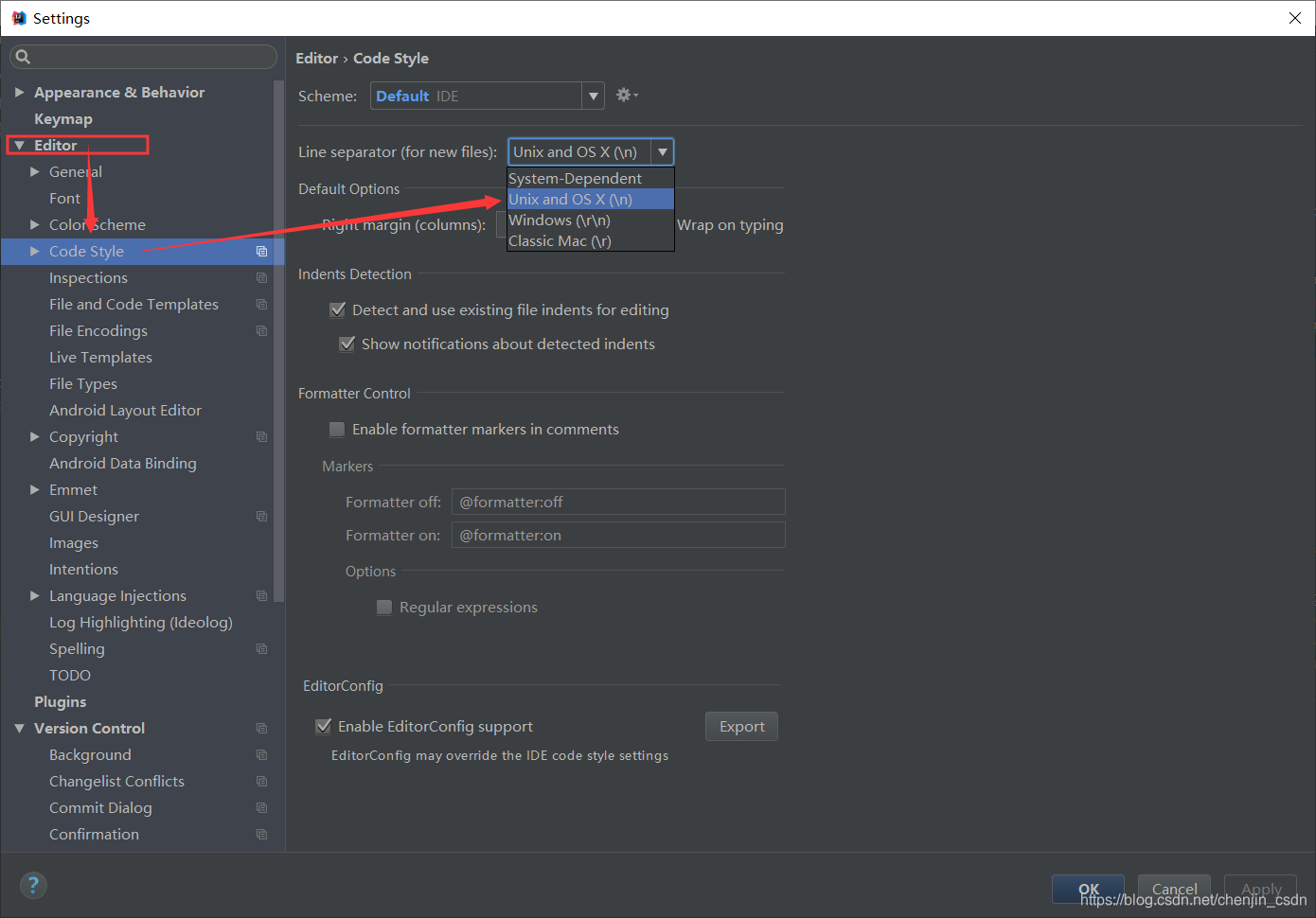Select System-Dependent line separator option
Screen dimensions: 1316x918
tap(591, 178)
